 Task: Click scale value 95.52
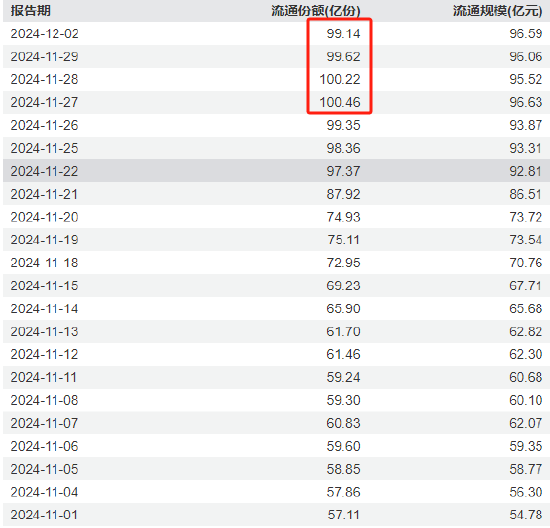click(x=525, y=79)
